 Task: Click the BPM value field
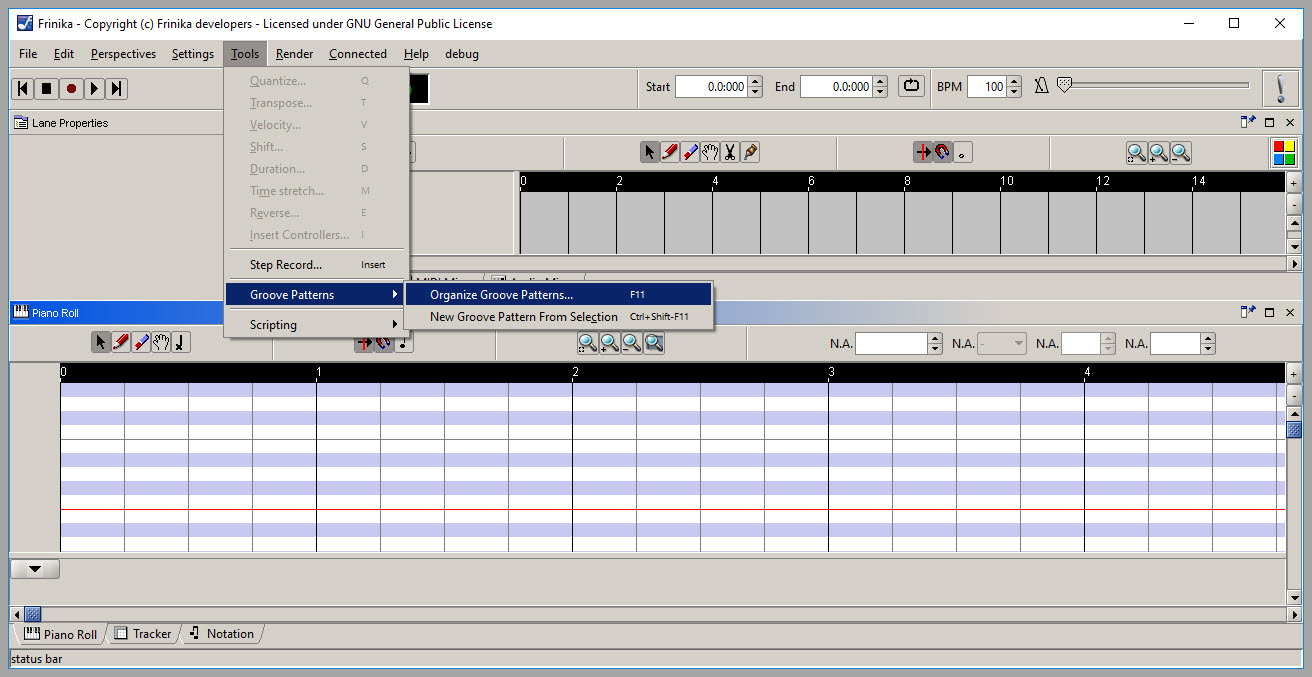pos(986,87)
